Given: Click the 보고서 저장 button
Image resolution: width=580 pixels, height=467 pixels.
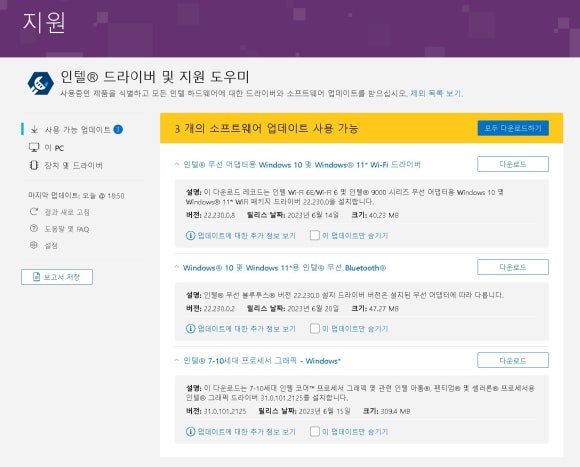Looking at the screenshot, I should [57, 277].
